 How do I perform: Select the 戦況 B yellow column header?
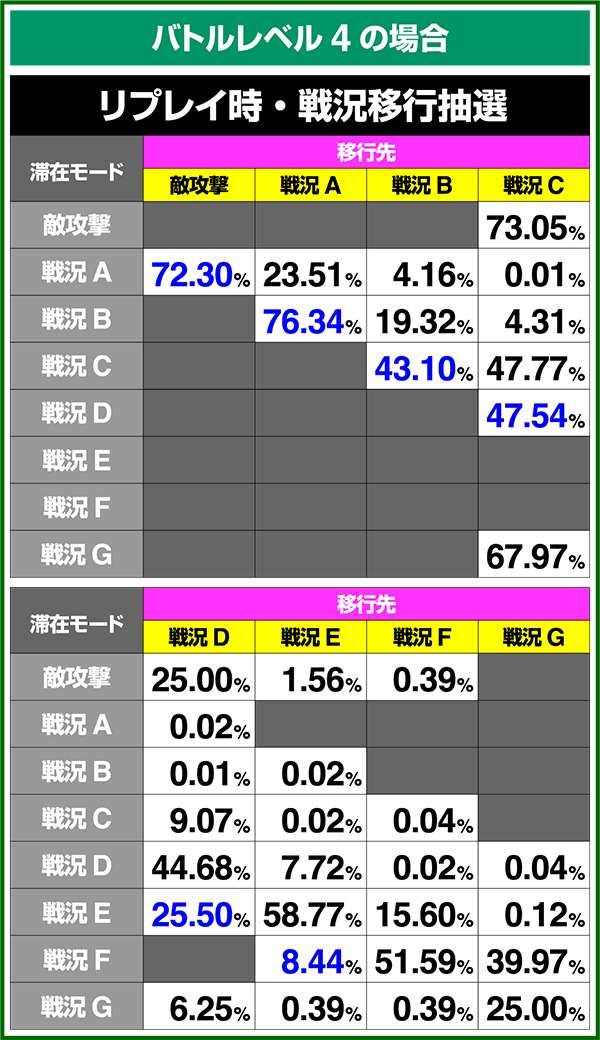click(x=422, y=185)
